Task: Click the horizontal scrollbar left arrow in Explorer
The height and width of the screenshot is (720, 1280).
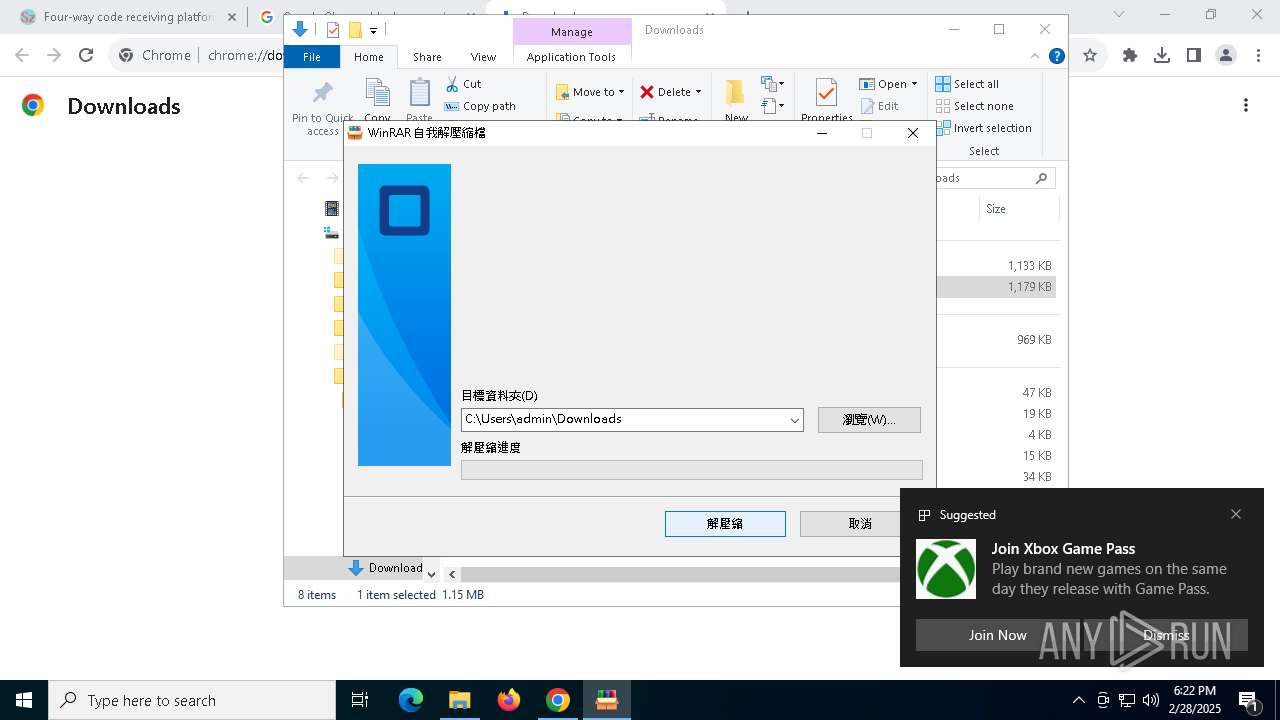Action: coord(452,574)
